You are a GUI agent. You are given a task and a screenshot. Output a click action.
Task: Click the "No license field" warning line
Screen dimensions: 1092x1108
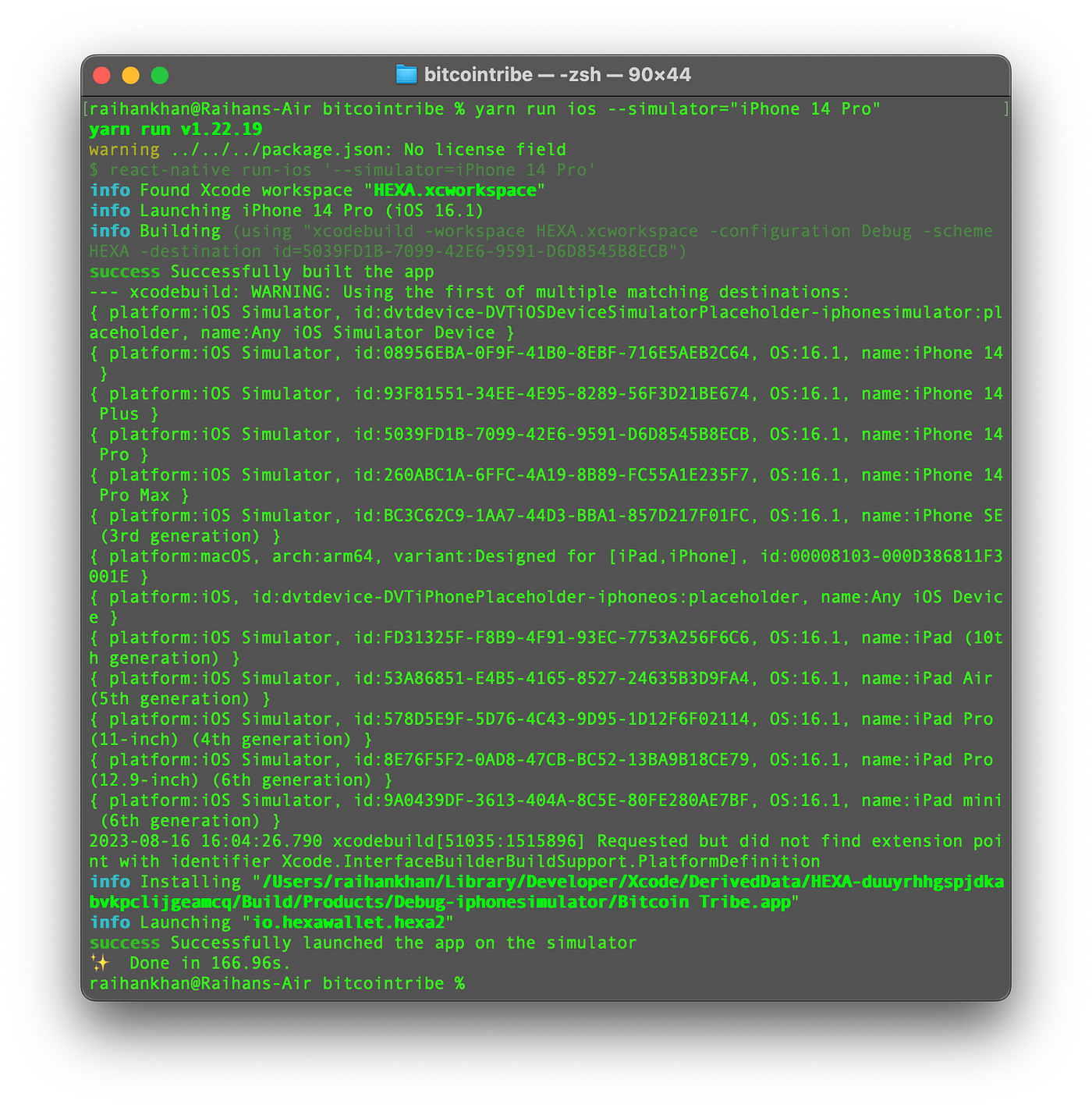pos(328,150)
